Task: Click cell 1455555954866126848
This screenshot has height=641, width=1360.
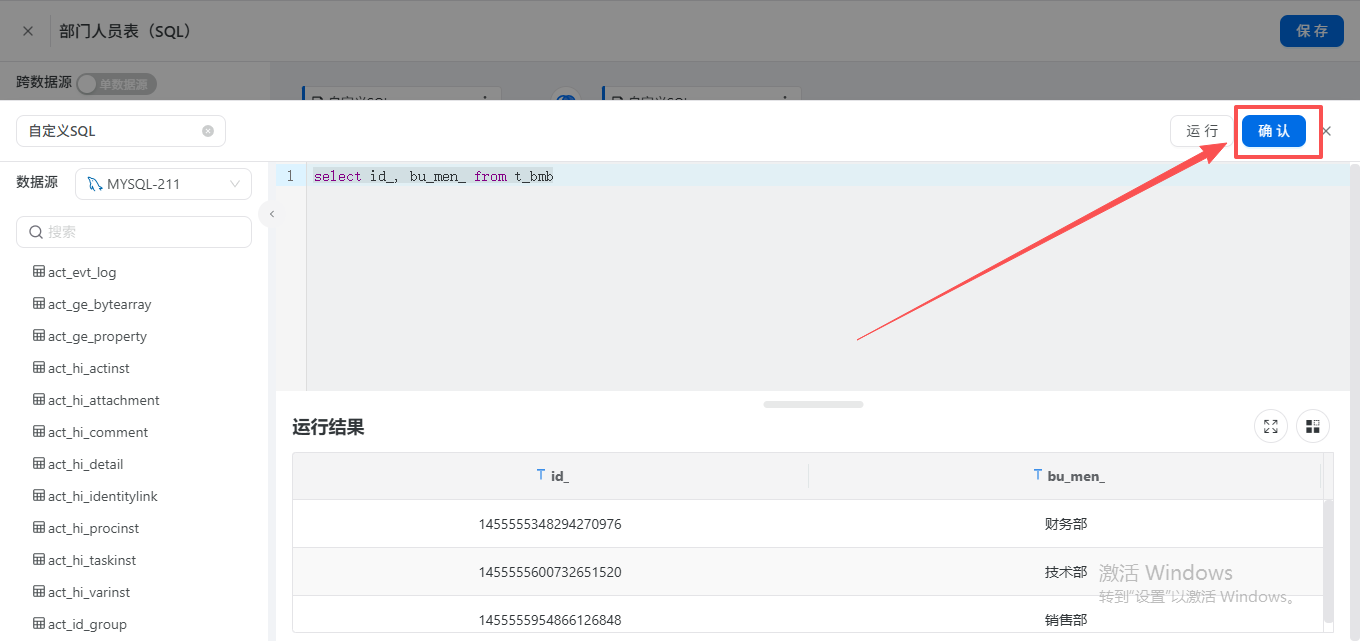Action: [550, 620]
